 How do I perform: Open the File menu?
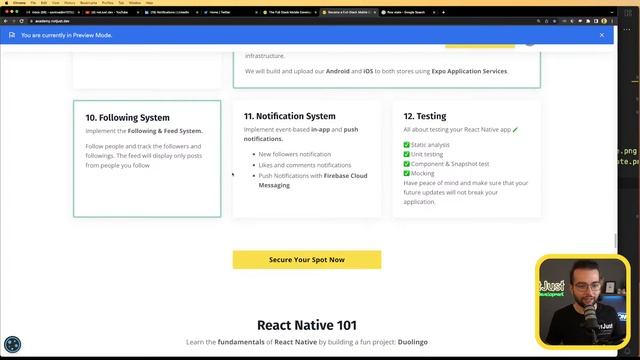pos(33,2)
